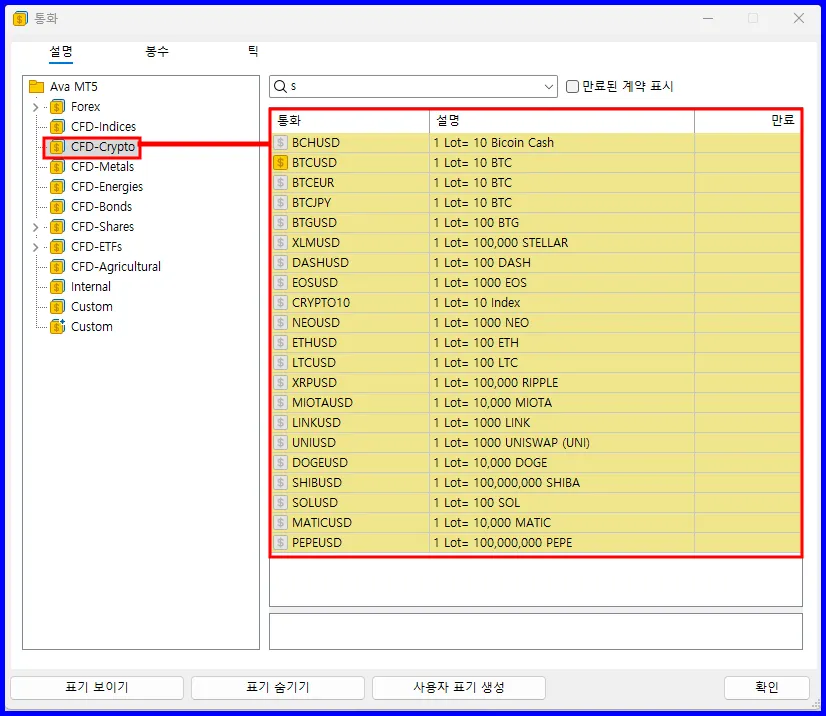
Task: Click the LTCUSD symbol dollar icon
Action: (x=280, y=362)
